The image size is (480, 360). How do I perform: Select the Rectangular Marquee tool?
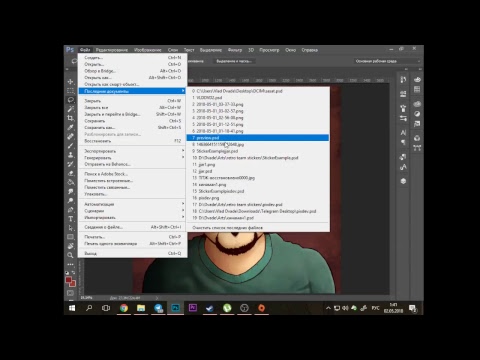(x=70, y=91)
